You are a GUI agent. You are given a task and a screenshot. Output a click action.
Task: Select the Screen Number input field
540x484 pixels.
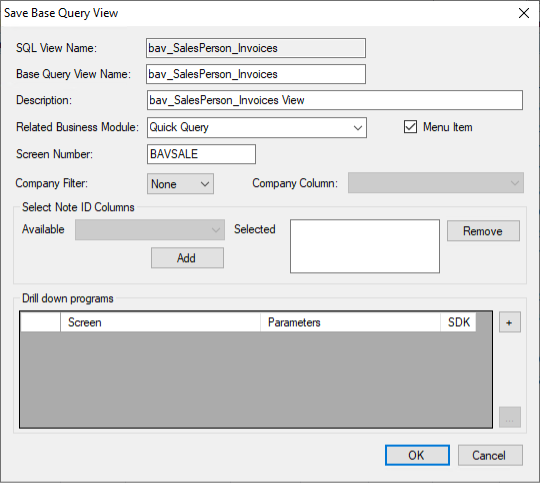click(x=201, y=154)
